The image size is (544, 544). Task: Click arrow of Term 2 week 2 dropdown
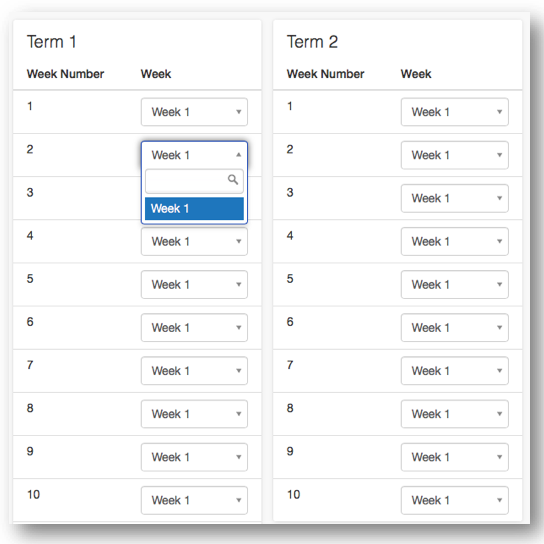500,155
